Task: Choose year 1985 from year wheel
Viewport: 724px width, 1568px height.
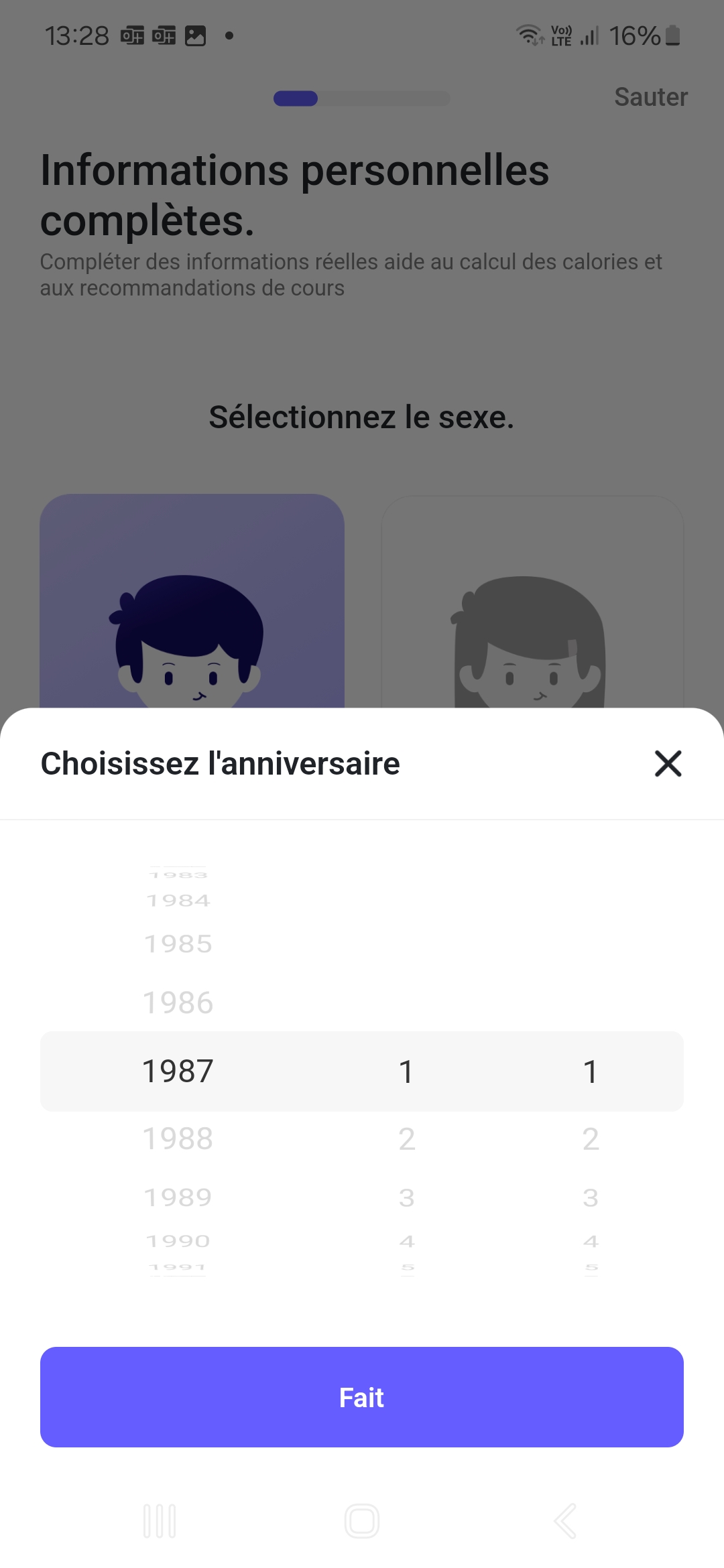Action: 178,943
